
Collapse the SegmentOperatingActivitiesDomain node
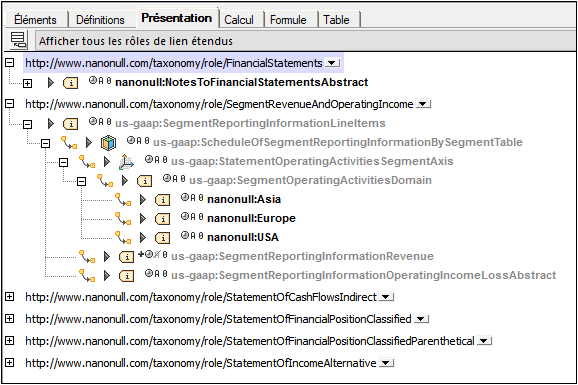coord(81,181)
